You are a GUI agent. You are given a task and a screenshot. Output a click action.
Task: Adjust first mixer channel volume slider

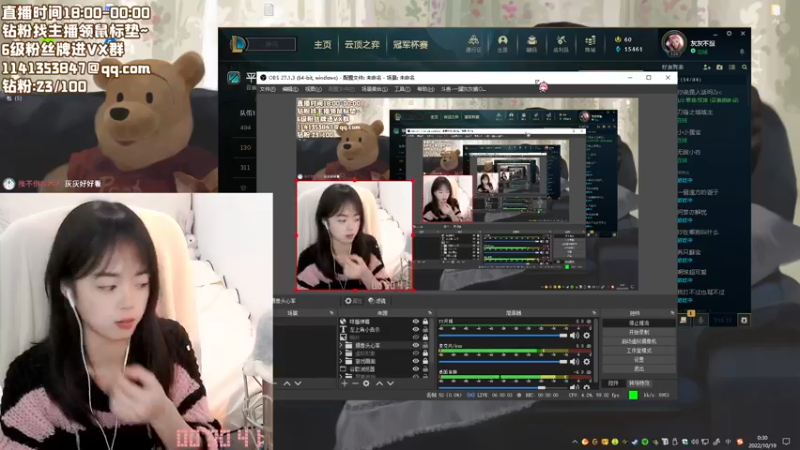[x=503, y=335]
